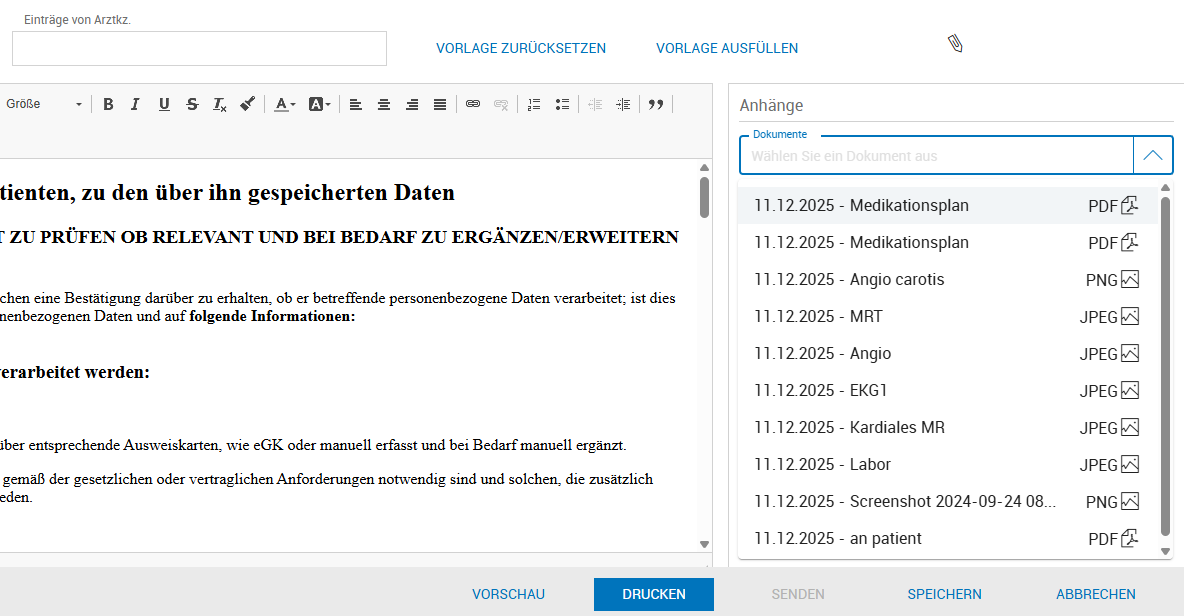Click VORLAGE AUSFÜLLEN
Screen dimensions: 1184x616
[x=727, y=48]
